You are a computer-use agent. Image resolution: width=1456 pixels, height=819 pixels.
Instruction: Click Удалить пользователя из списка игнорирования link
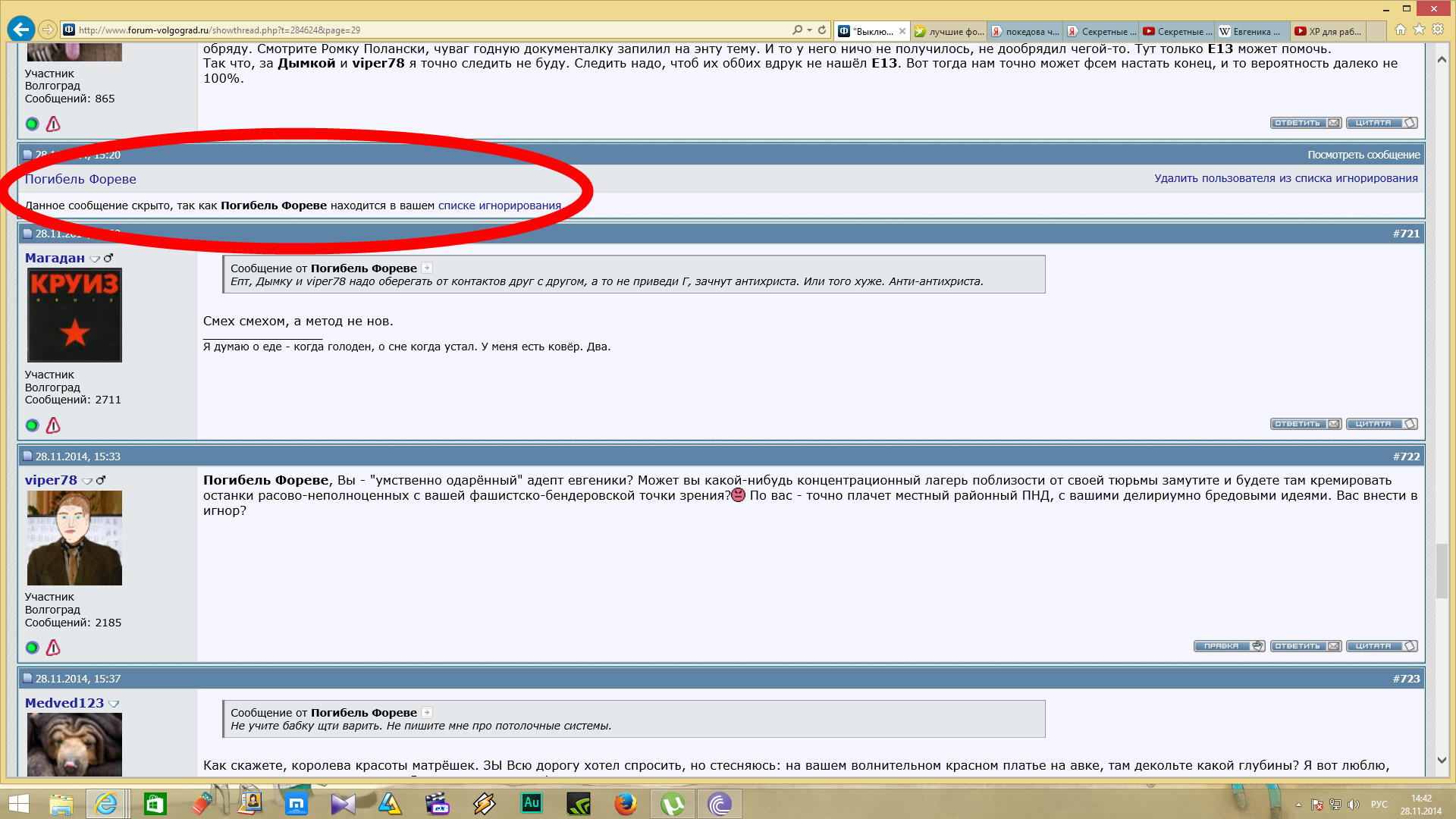pos(1285,178)
